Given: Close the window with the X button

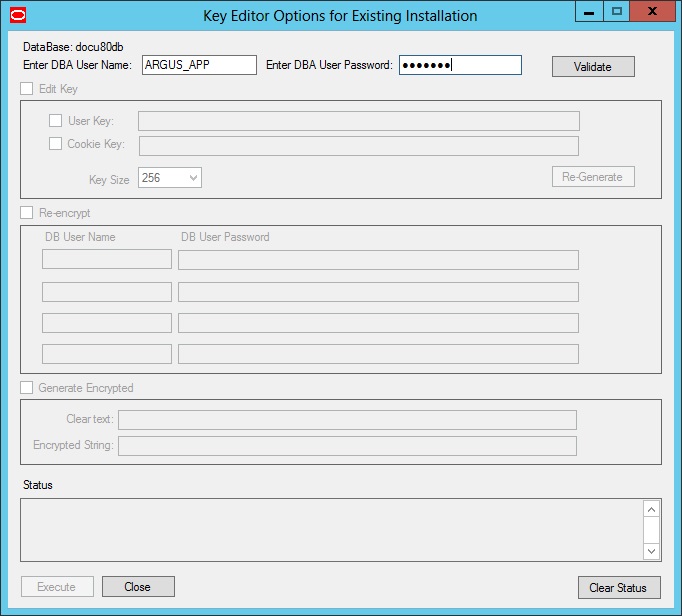Looking at the screenshot, I should 652,11.
